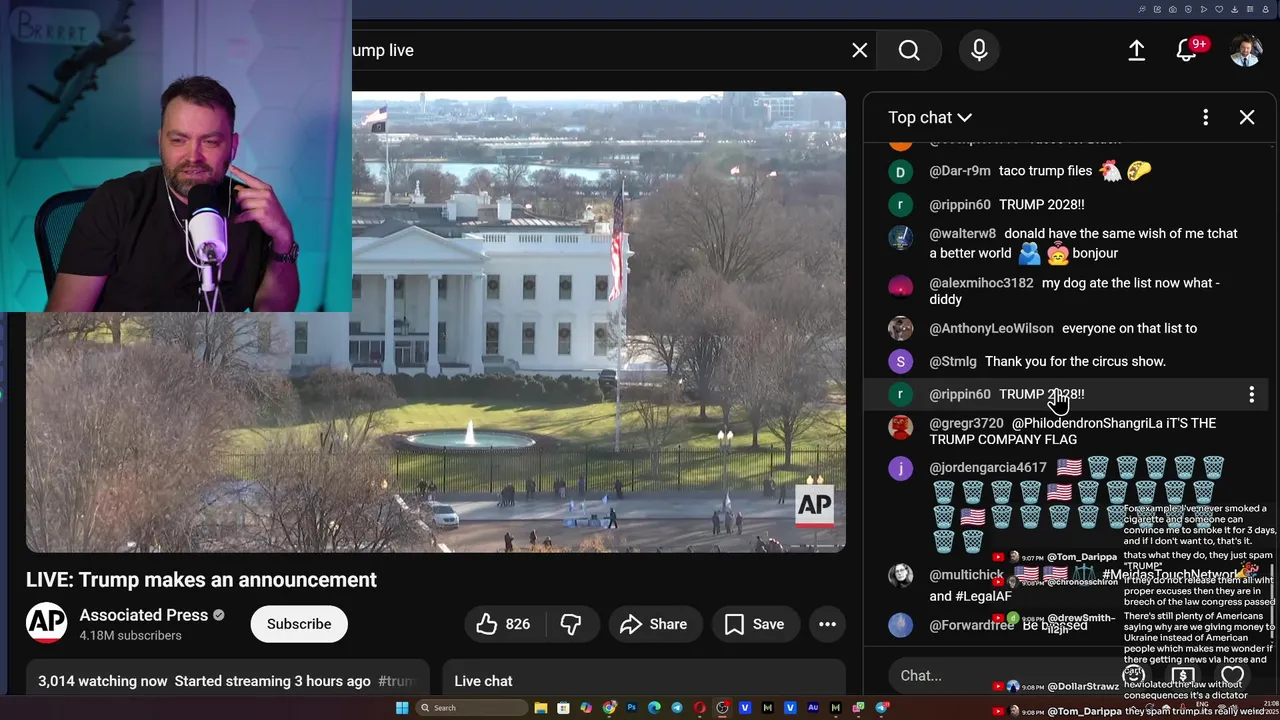Open the Associated Press channel name
Screen dimensions: 1280x720
[144, 615]
